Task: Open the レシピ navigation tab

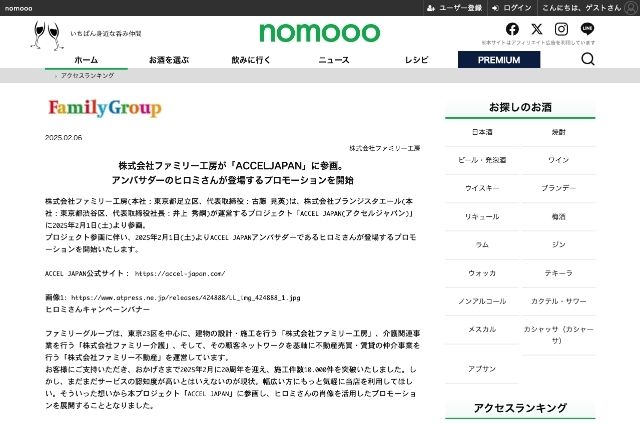Action: 417,60
